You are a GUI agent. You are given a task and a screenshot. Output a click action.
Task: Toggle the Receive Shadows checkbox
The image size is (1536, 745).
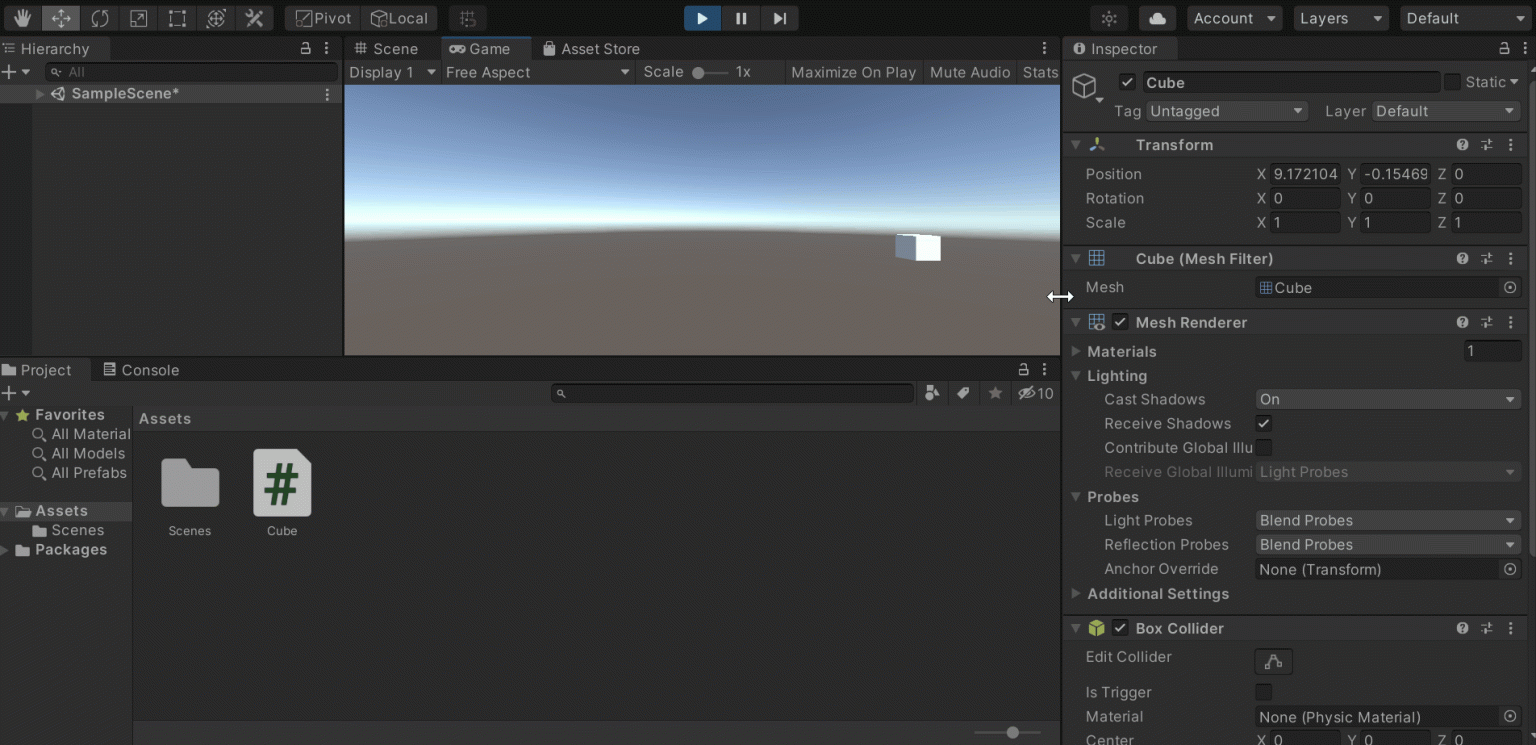click(x=1264, y=423)
